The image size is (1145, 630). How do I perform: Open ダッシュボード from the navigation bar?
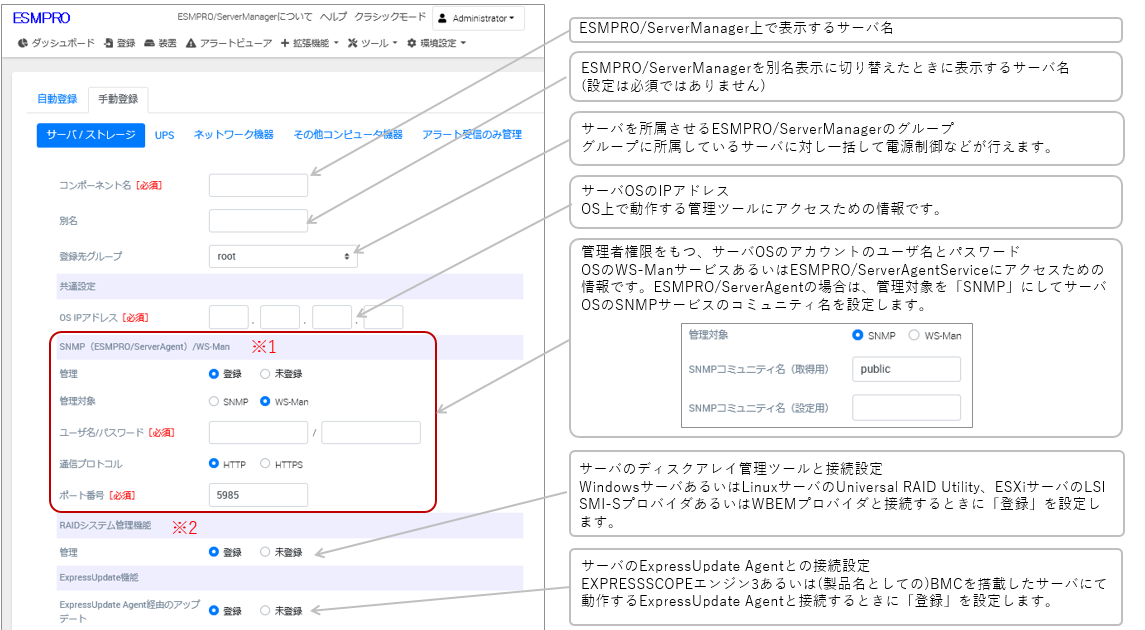point(56,43)
